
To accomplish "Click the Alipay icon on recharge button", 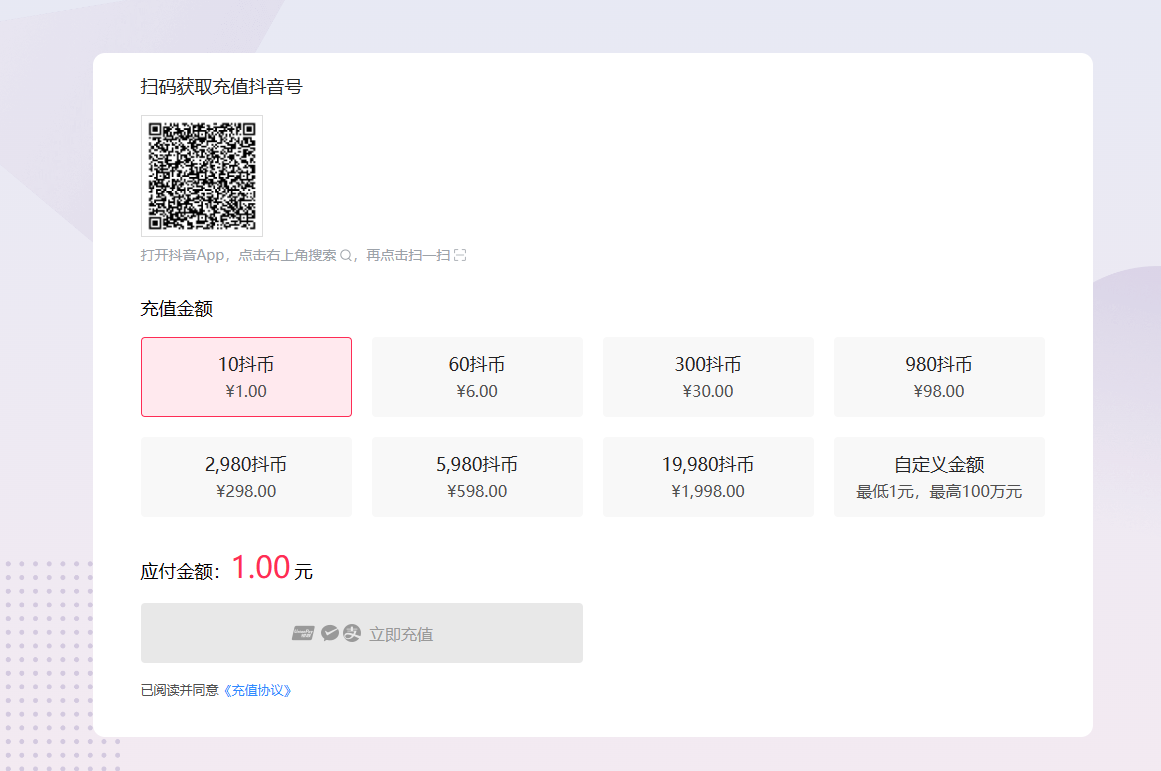I will coord(352,633).
